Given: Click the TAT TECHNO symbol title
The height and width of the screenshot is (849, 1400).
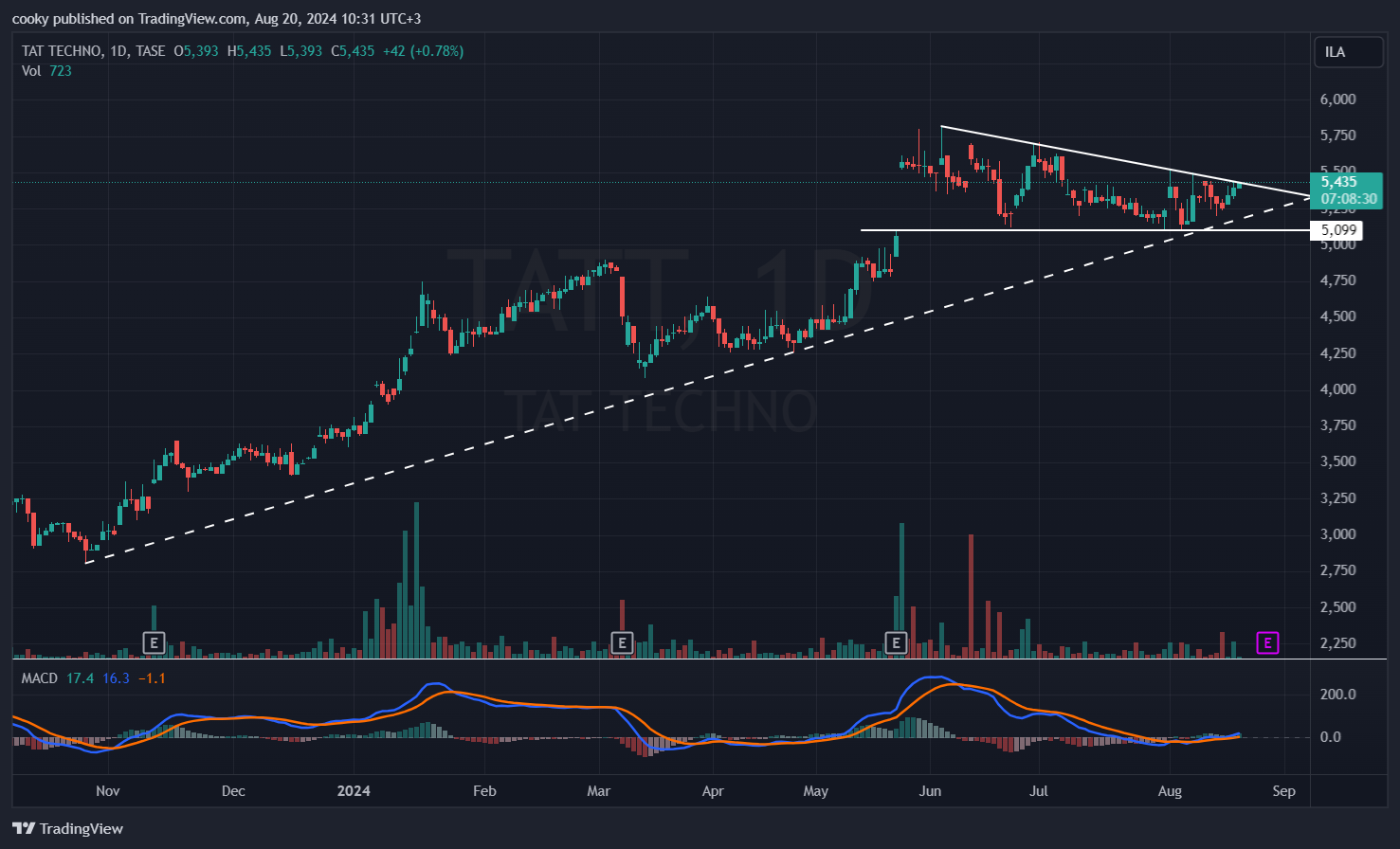Looking at the screenshot, I should click(62, 51).
